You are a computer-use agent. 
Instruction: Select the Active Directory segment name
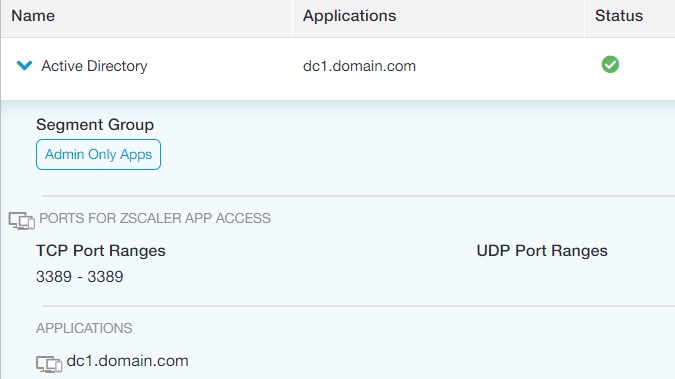(x=94, y=66)
